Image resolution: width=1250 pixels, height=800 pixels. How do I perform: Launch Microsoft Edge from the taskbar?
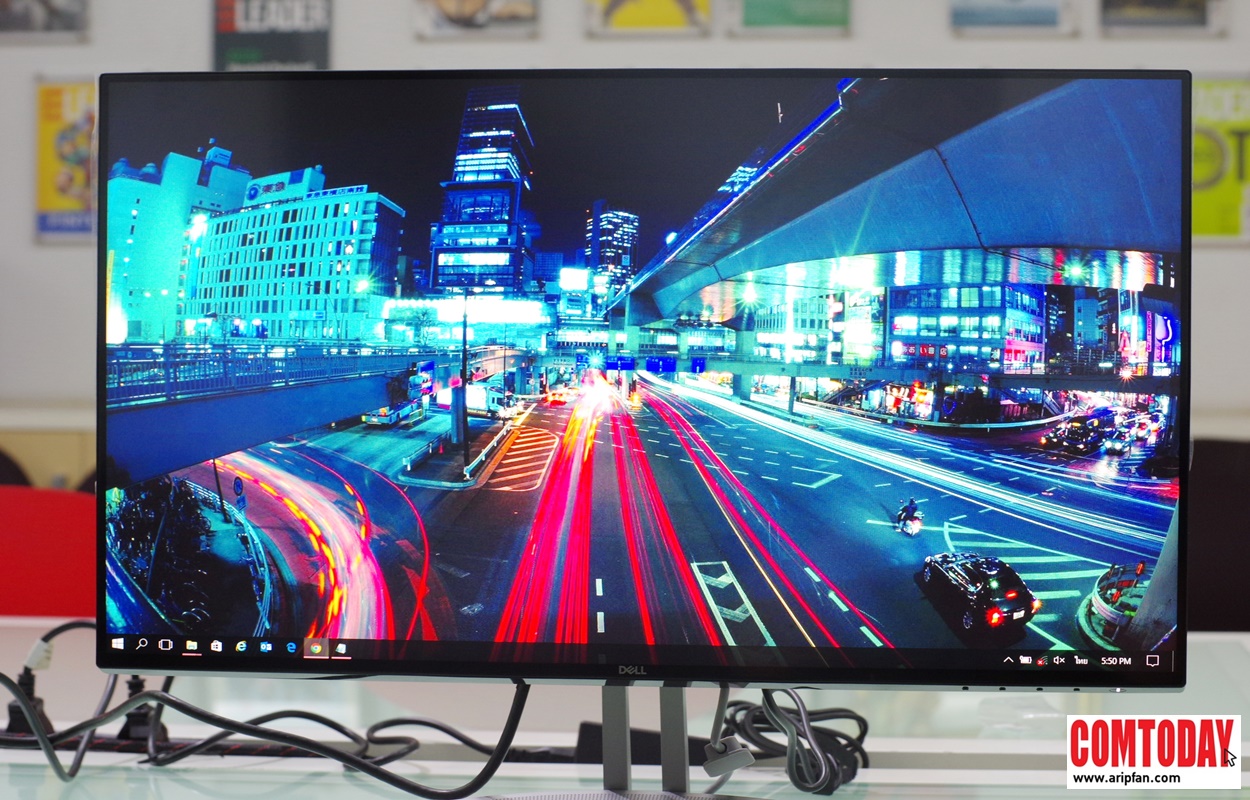(x=291, y=647)
